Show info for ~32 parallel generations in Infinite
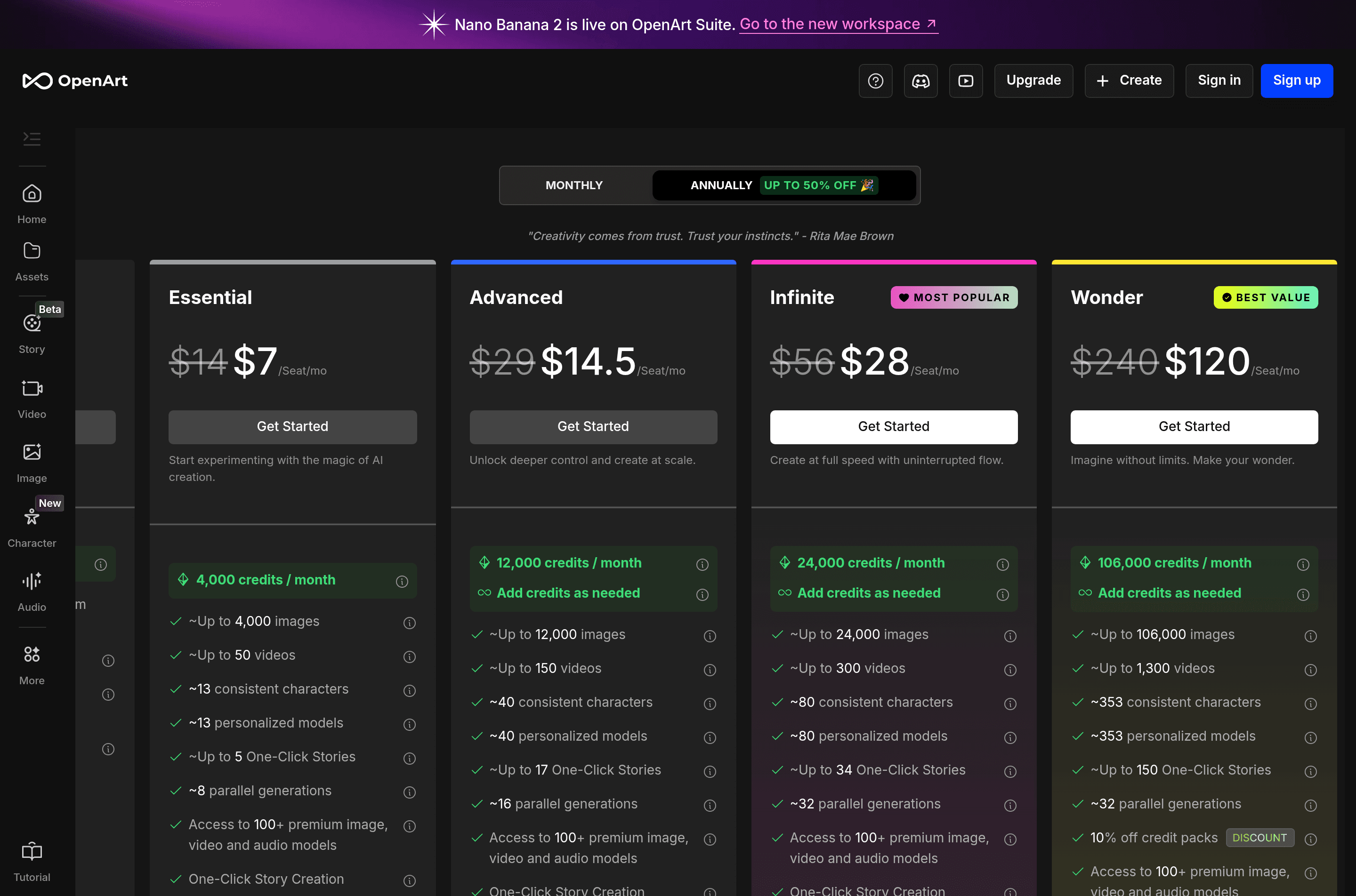Viewport: 1356px width, 896px height. [x=1010, y=805]
